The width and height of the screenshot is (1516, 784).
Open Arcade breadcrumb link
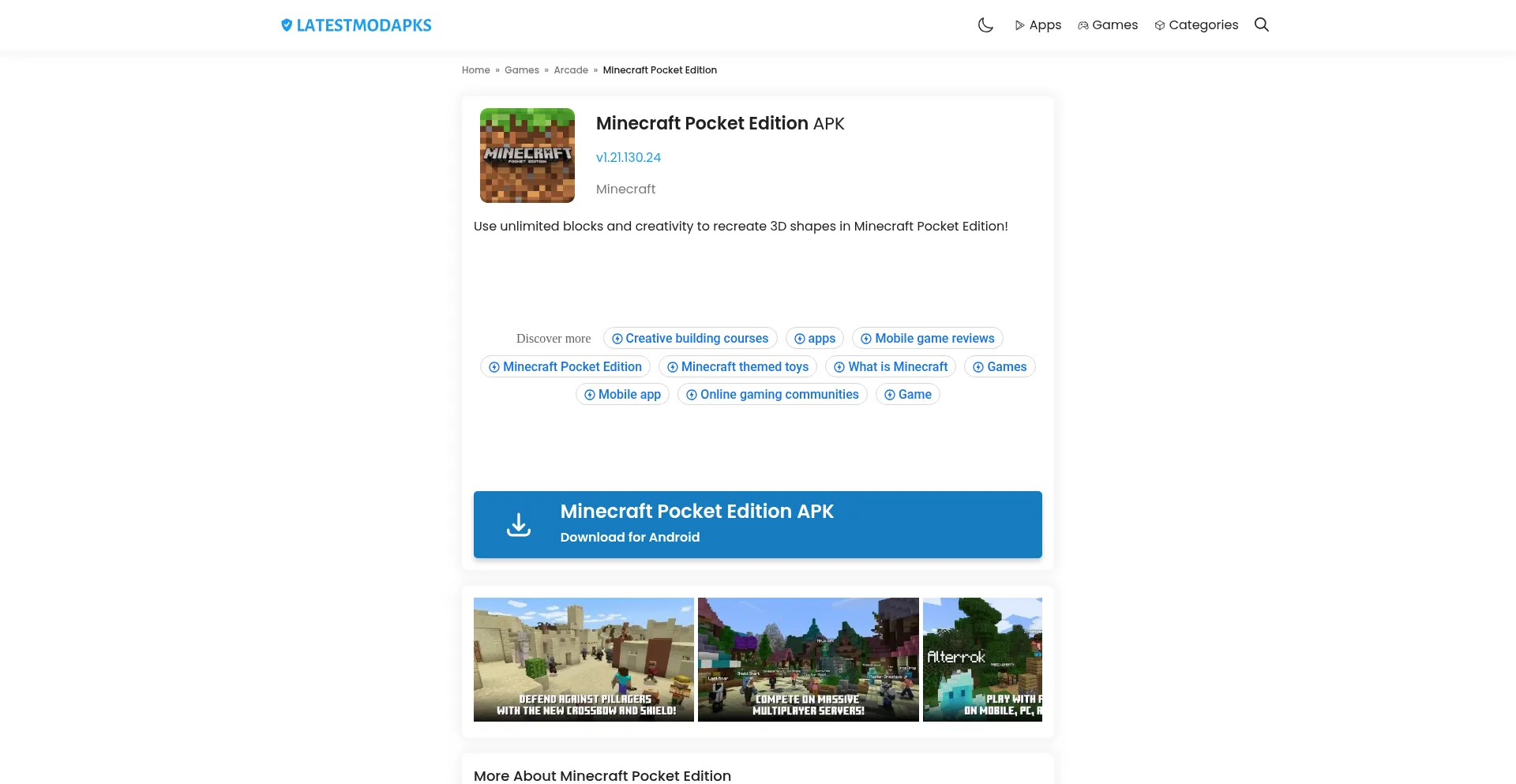[x=571, y=70]
